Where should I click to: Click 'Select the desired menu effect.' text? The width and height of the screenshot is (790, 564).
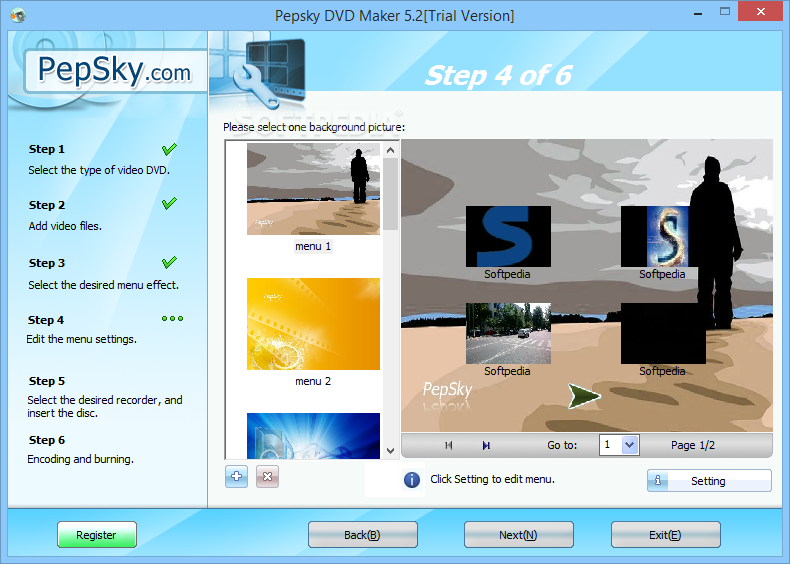pos(103,285)
